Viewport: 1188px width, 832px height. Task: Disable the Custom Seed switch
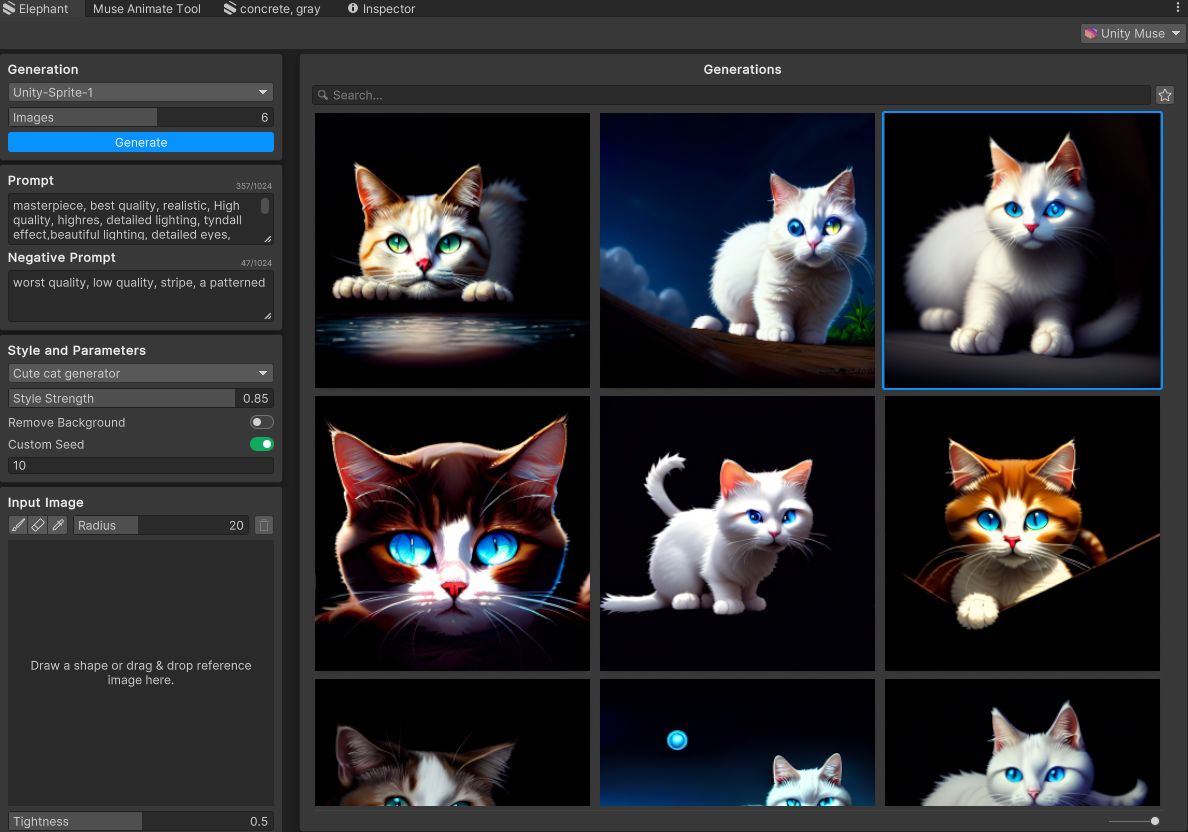pyautogui.click(x=261, y=444)
